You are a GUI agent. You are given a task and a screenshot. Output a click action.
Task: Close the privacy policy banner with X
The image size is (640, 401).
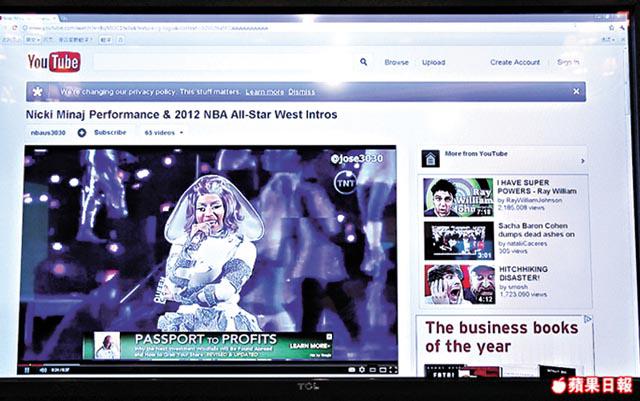click(576, 91)
